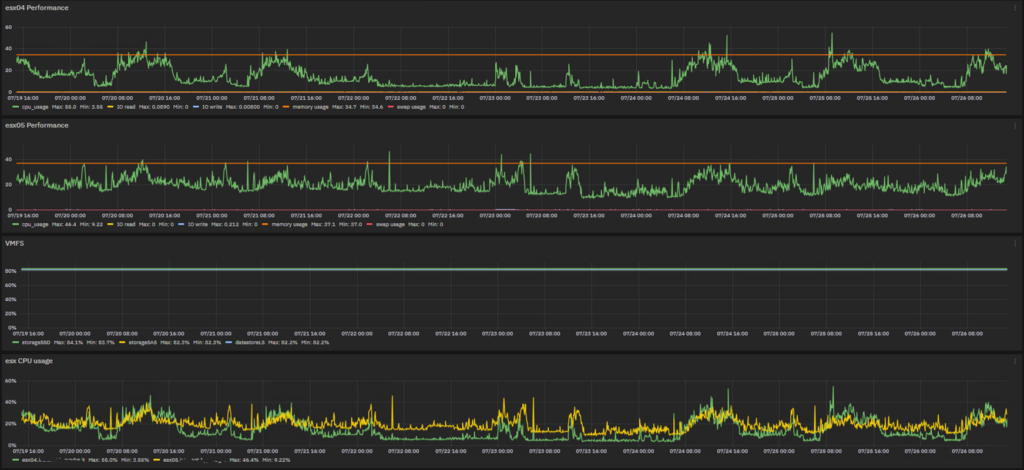The image size is (1024, 470).
Task: Click blue datastoreLS color swatch in VMFS legend
Action: [x=229, y=343]
